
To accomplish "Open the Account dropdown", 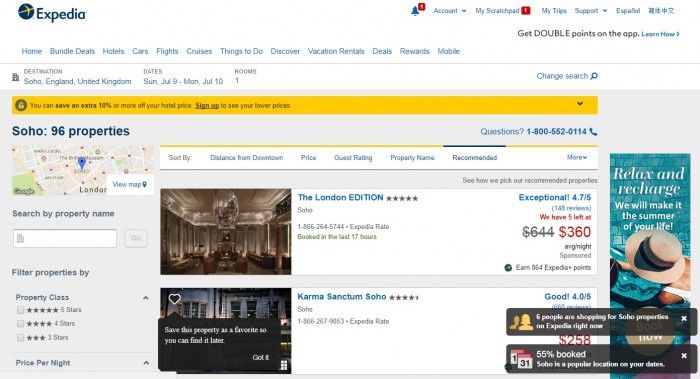I will tap(450, 11).
